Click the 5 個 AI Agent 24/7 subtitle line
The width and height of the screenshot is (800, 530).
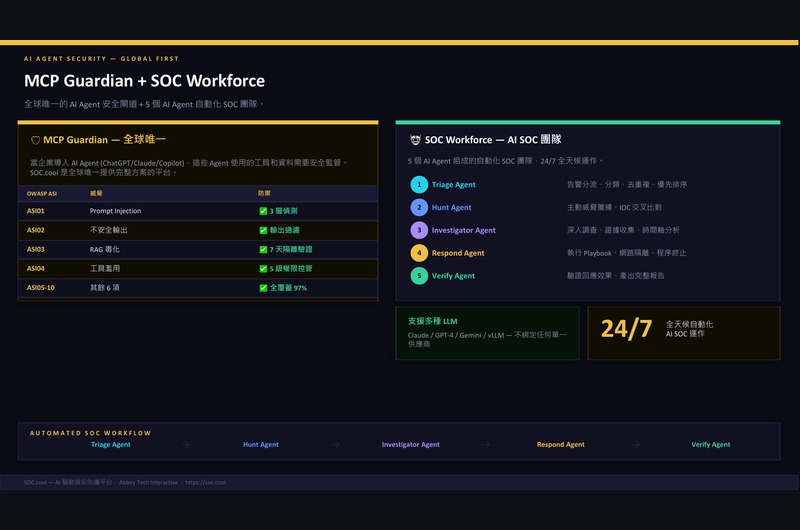point(505,161)
